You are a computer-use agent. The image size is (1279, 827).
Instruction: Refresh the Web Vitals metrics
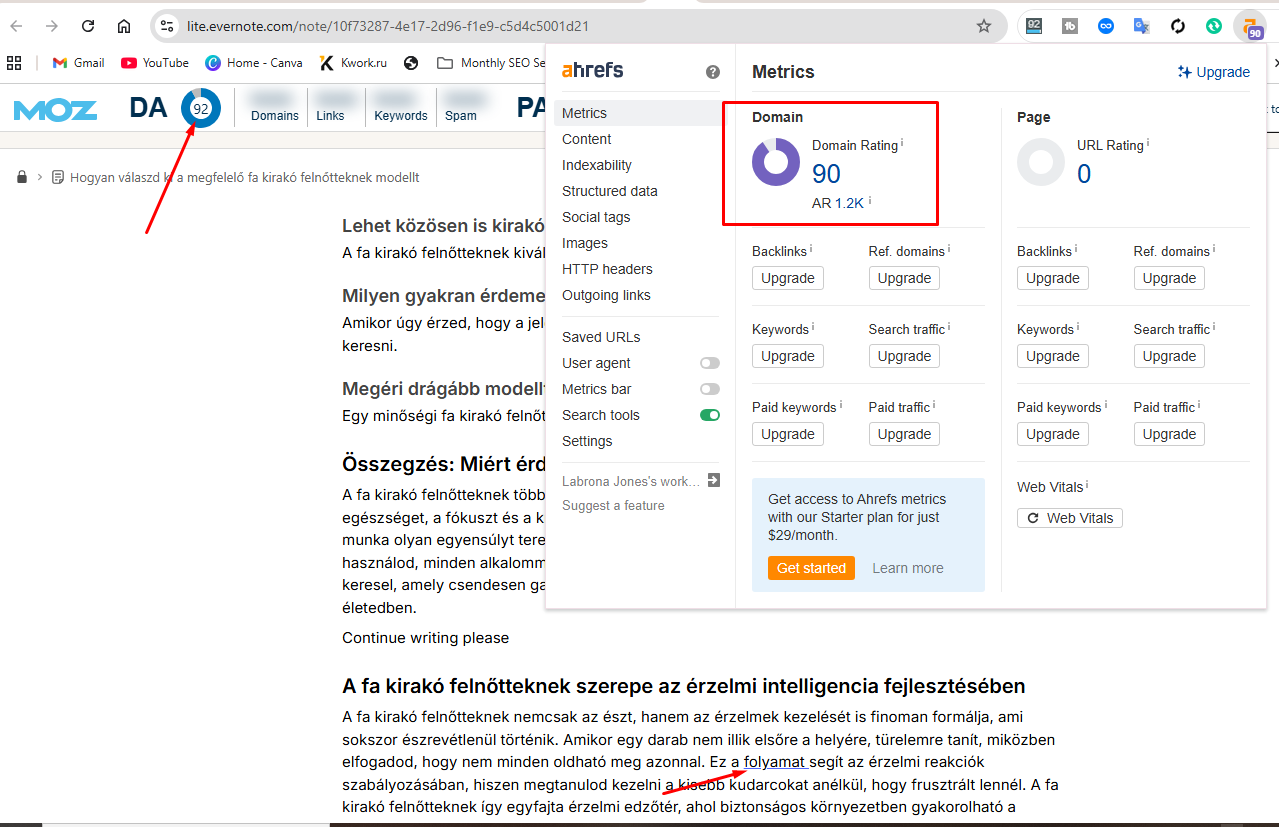[x=1069, y=517]
